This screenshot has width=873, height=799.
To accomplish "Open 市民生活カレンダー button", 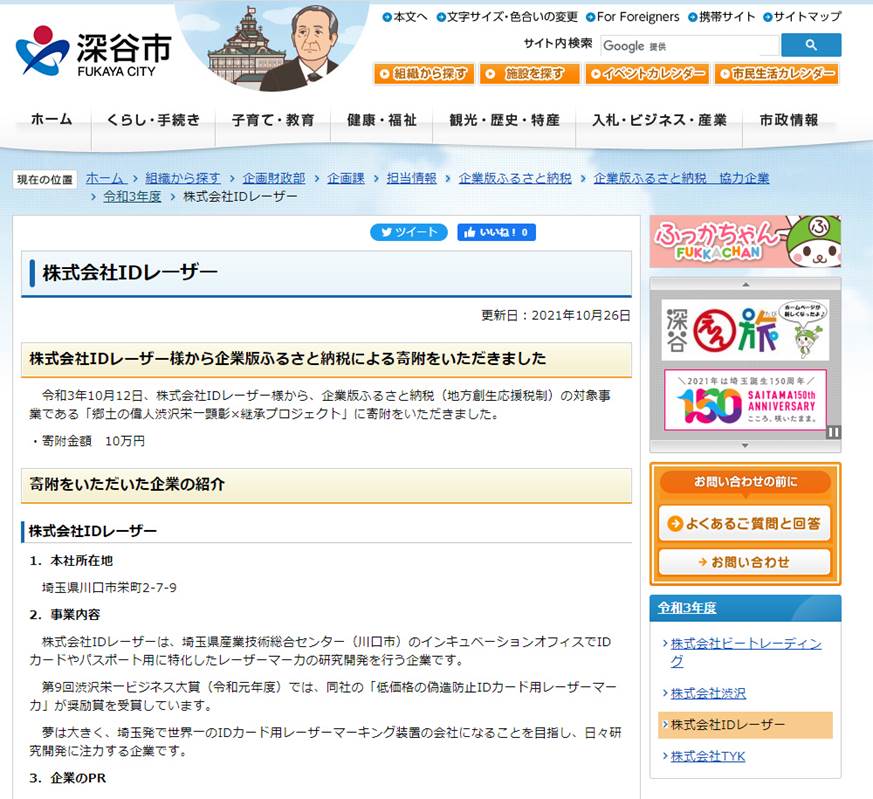I will point(777,73).
